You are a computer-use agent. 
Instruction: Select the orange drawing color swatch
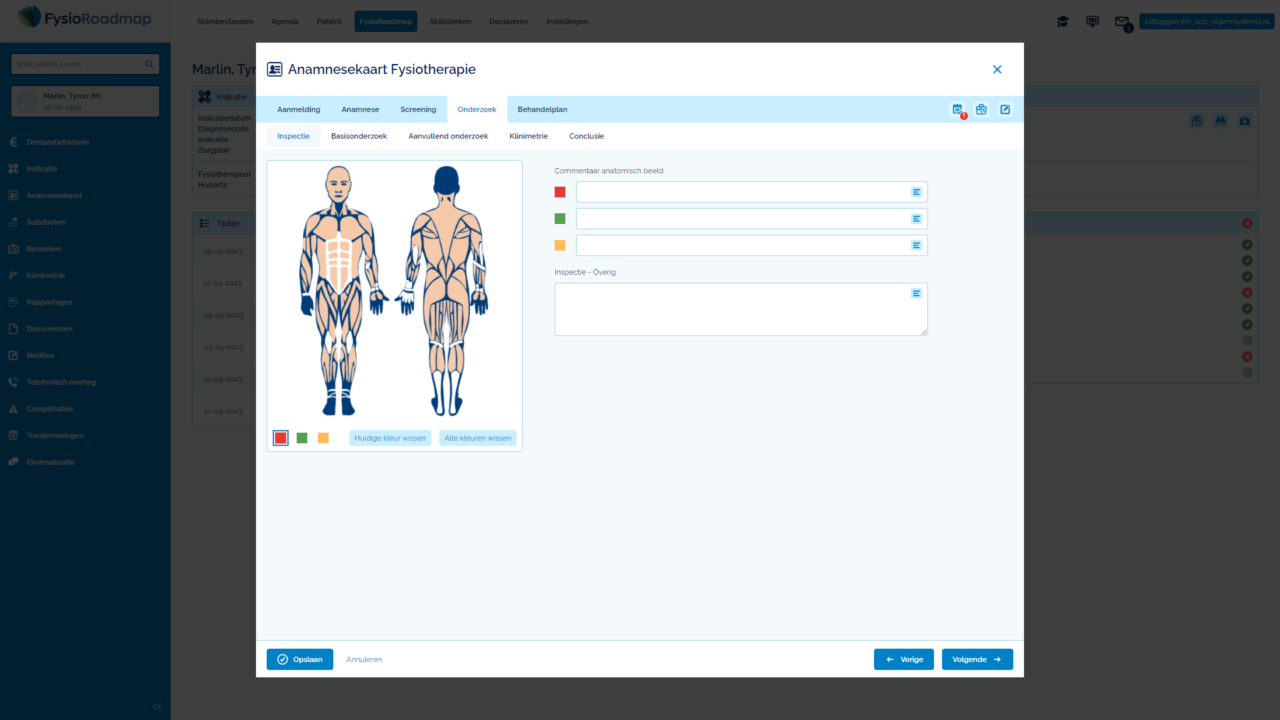click(x=323, y=438)
